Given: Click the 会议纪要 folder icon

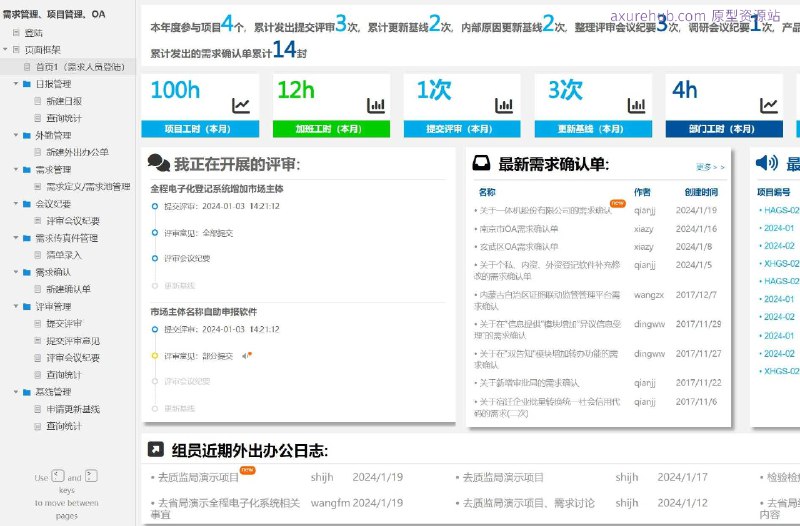Looking at the screenshot, I should click(27, 204).
